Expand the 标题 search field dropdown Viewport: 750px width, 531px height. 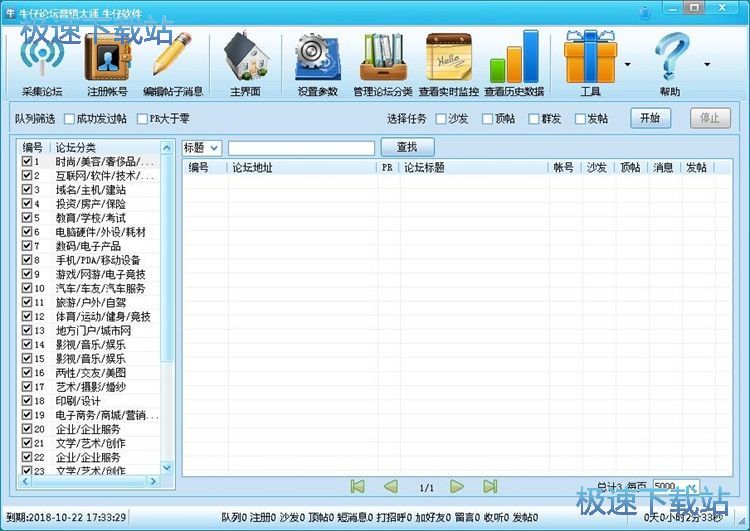pyautogui.click(x=214, y=148)
